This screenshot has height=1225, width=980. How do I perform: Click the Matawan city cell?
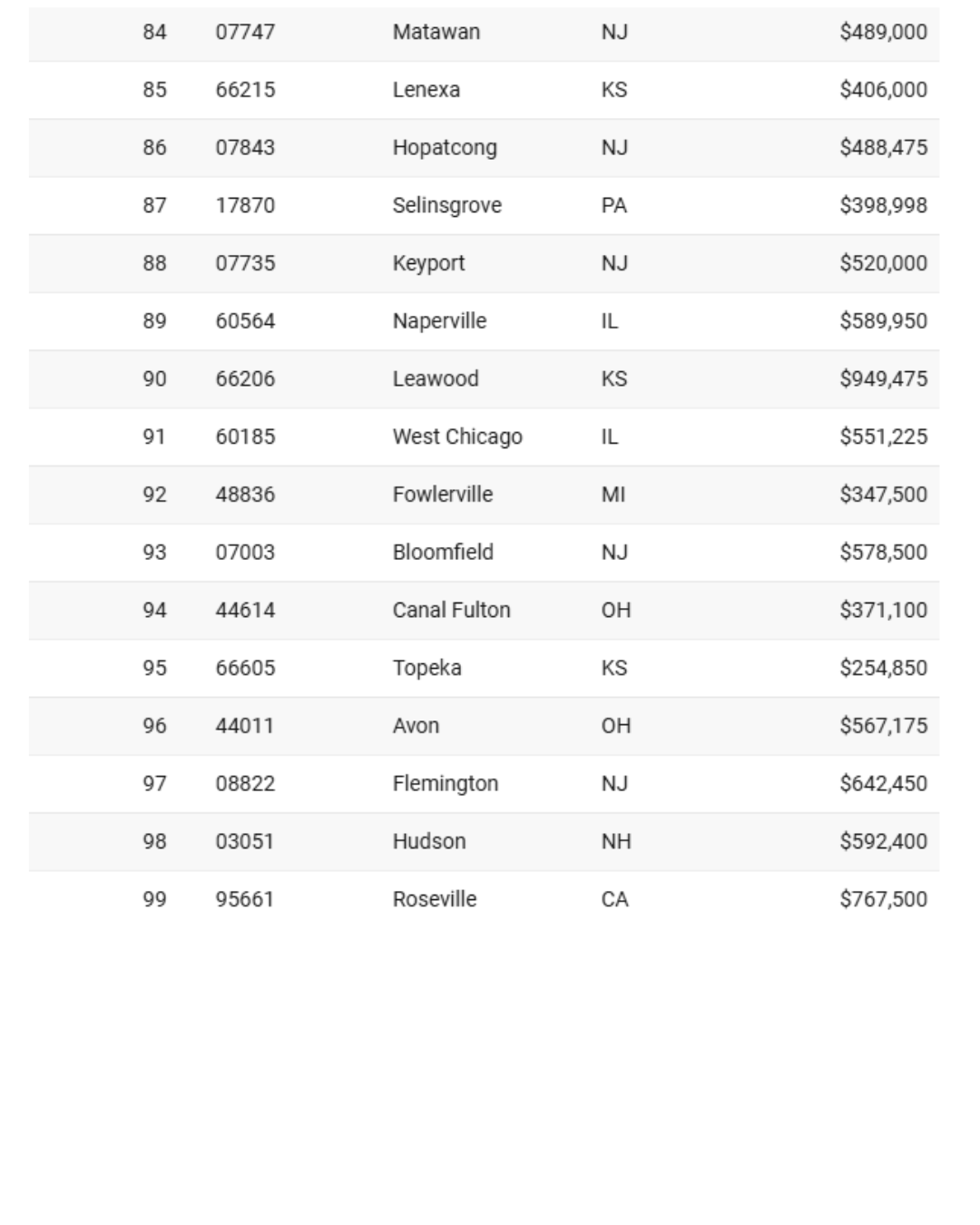436,32
